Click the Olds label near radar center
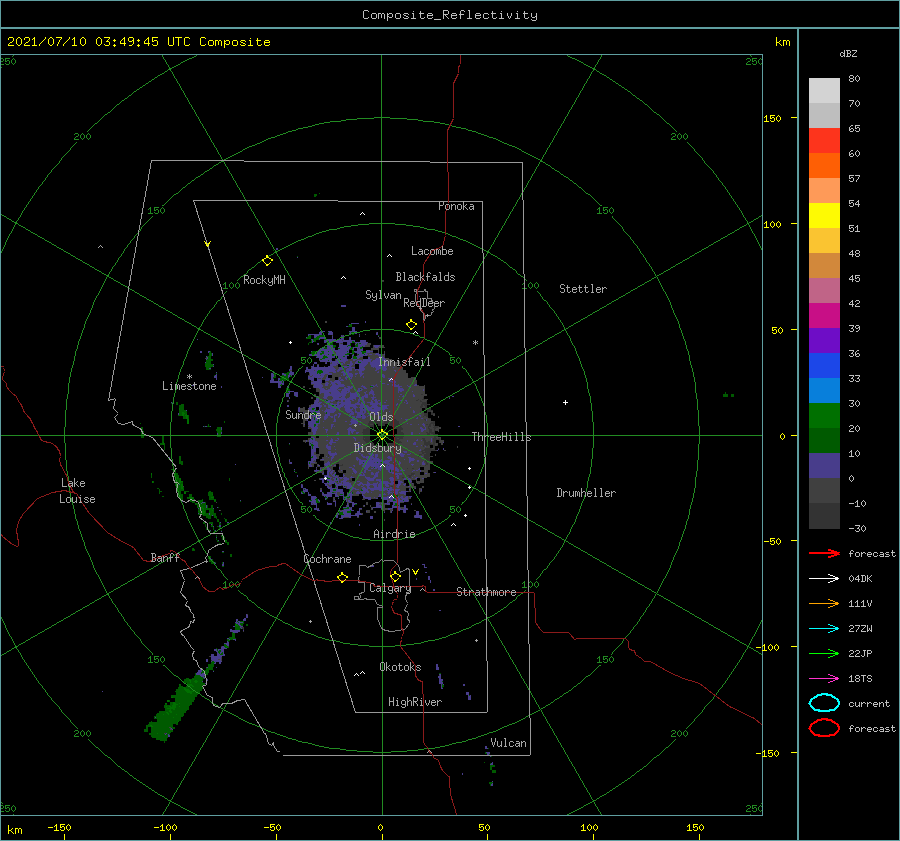The height and width of the screenshot is (841, 900). pos(381,417)
